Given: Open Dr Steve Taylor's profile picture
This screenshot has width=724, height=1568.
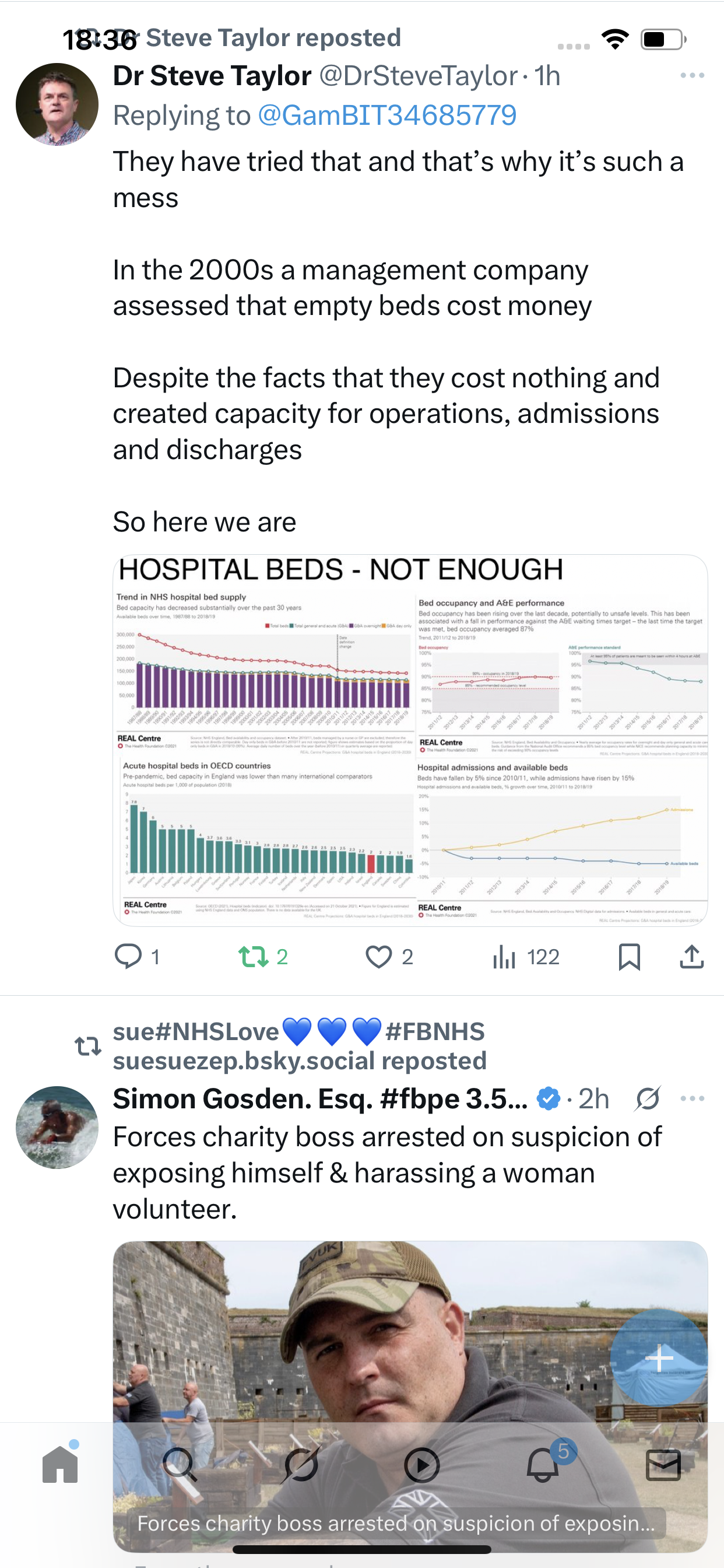Looking at the screenshot, I should 57,104.
